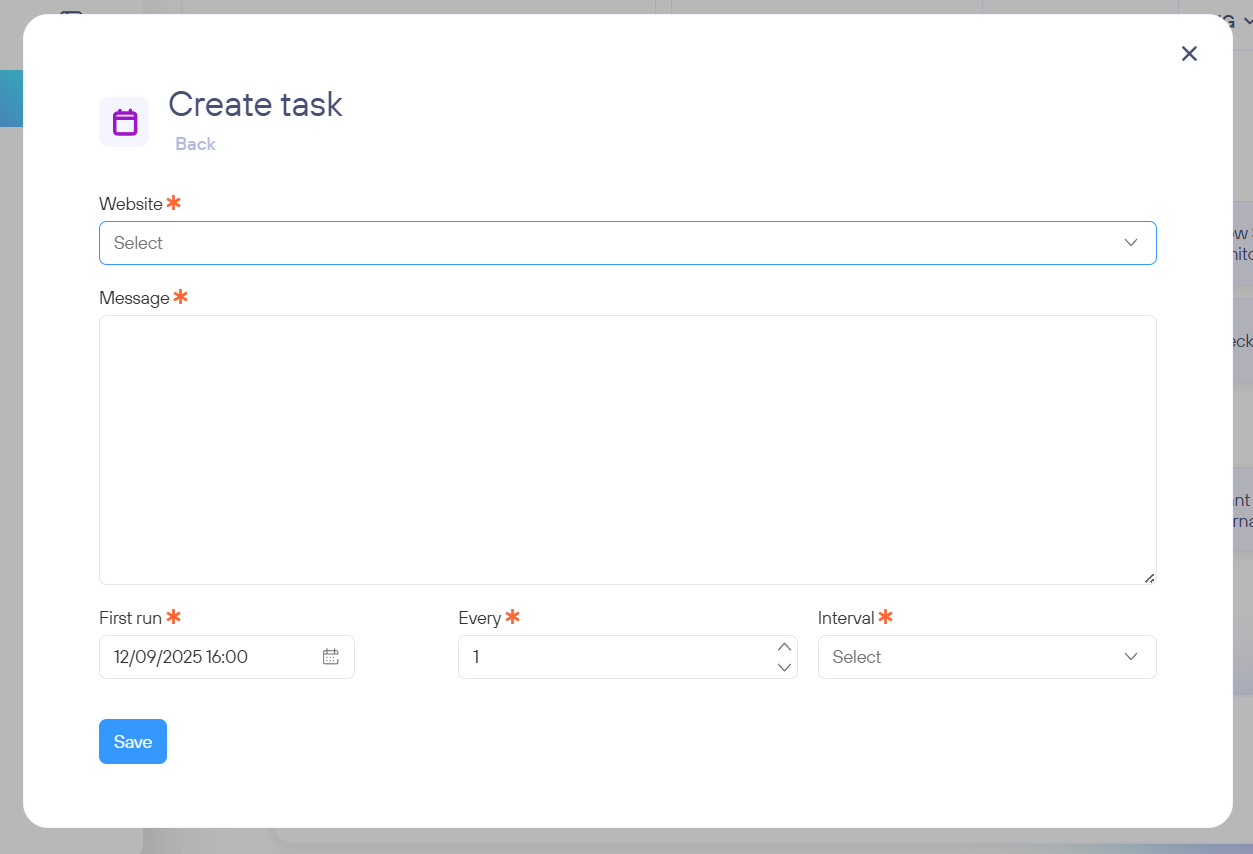
Task: Click the Interval dropdown chevron arrow
Action: tap(1131, 657)
